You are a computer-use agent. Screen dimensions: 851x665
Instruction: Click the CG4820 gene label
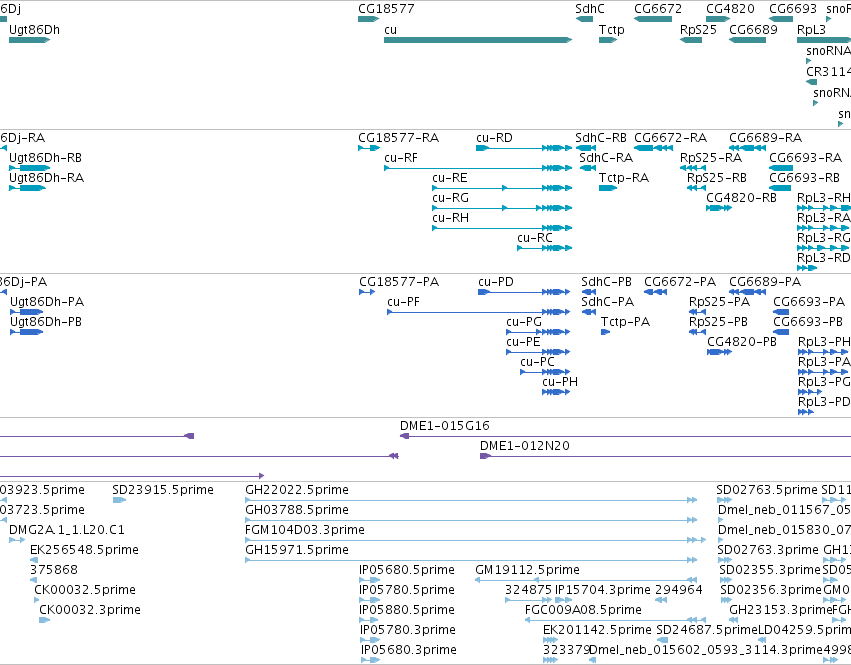730,9
